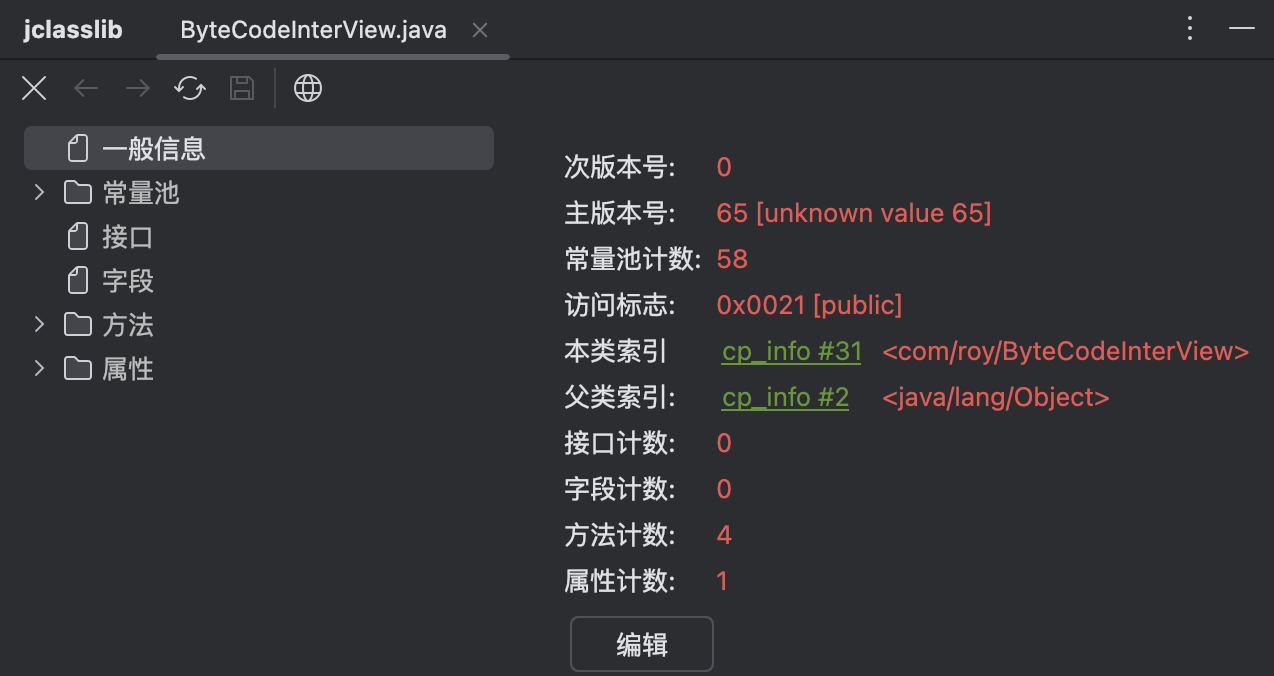Click the save floppy disk icon
The image size is (1274, 676).
point(241,89)
